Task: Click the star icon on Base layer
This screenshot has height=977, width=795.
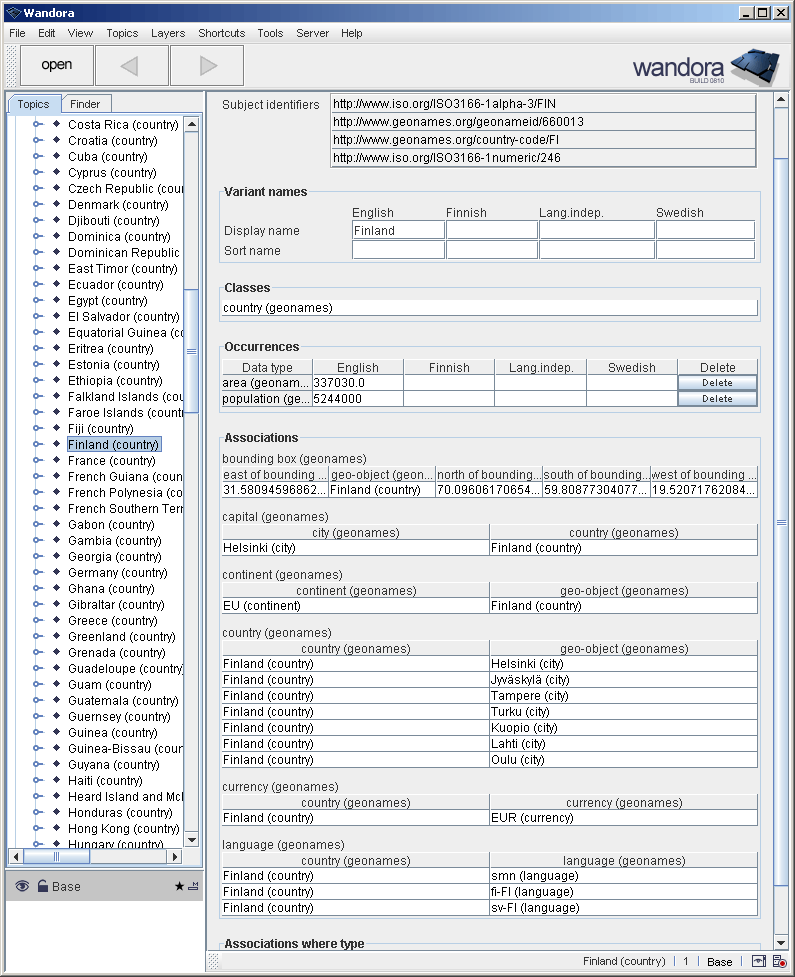Action: tap(179, 887)
